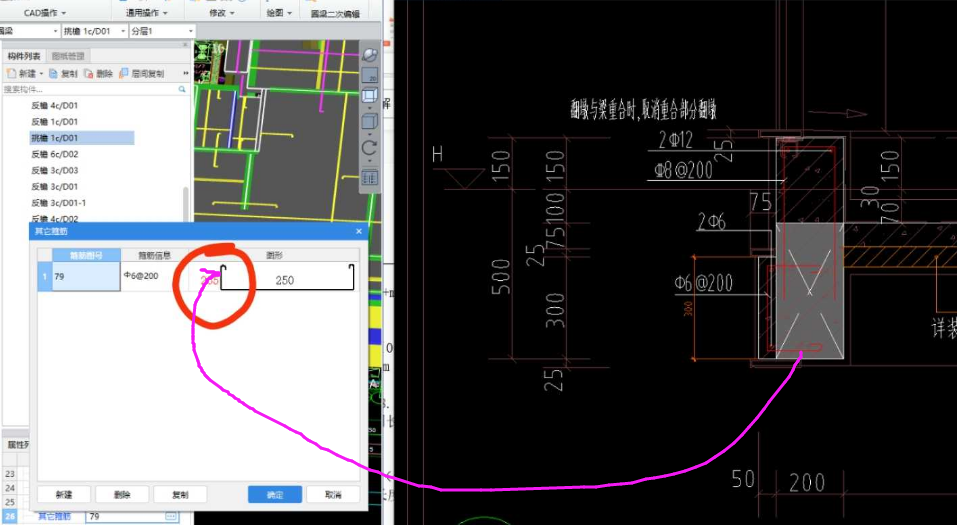Click the 2Φ12 label in CAD drawing
957x525 pixels.
[x=676, y=140]
